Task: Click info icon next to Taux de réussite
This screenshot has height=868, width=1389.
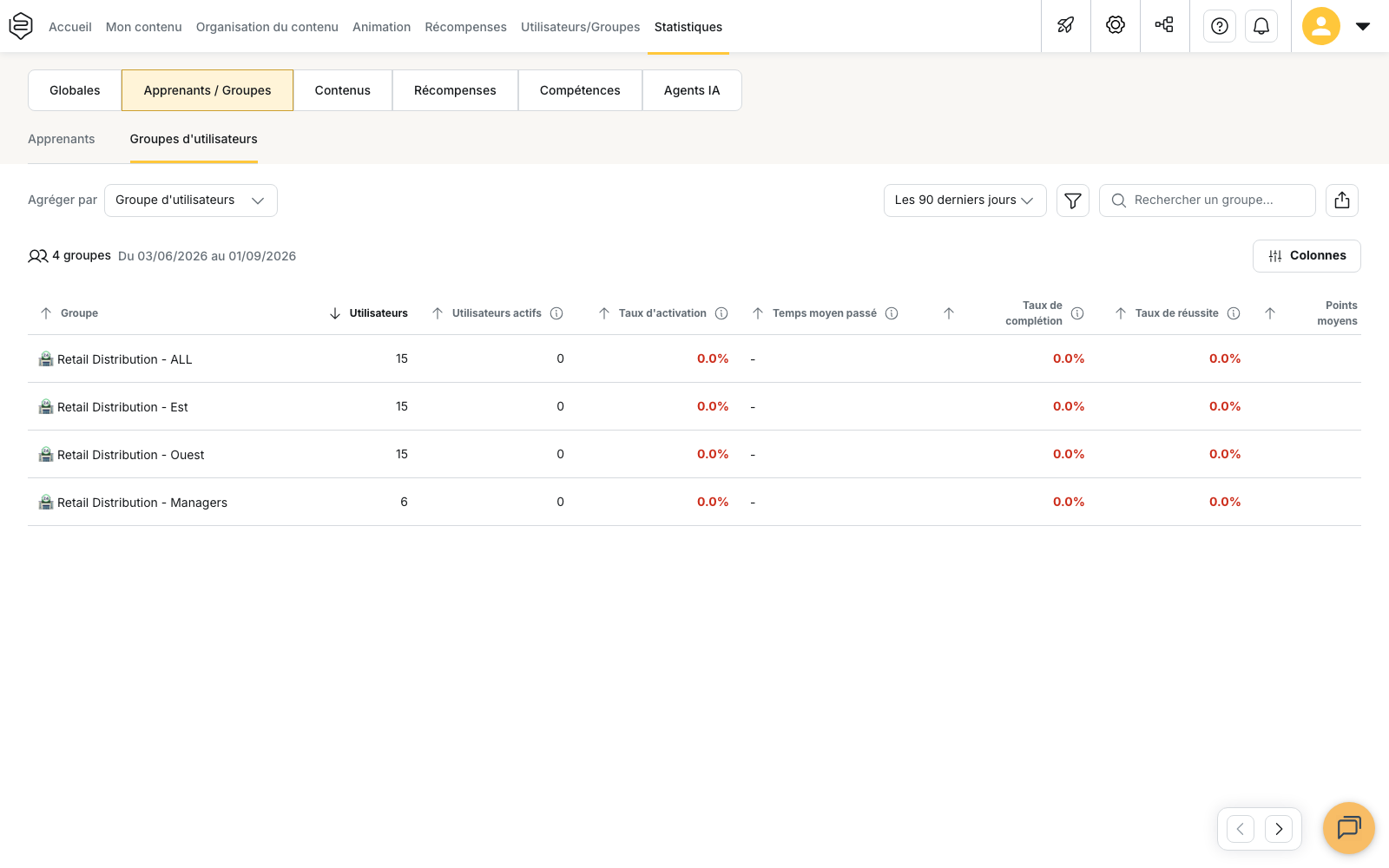Action: pos(1234,313)
